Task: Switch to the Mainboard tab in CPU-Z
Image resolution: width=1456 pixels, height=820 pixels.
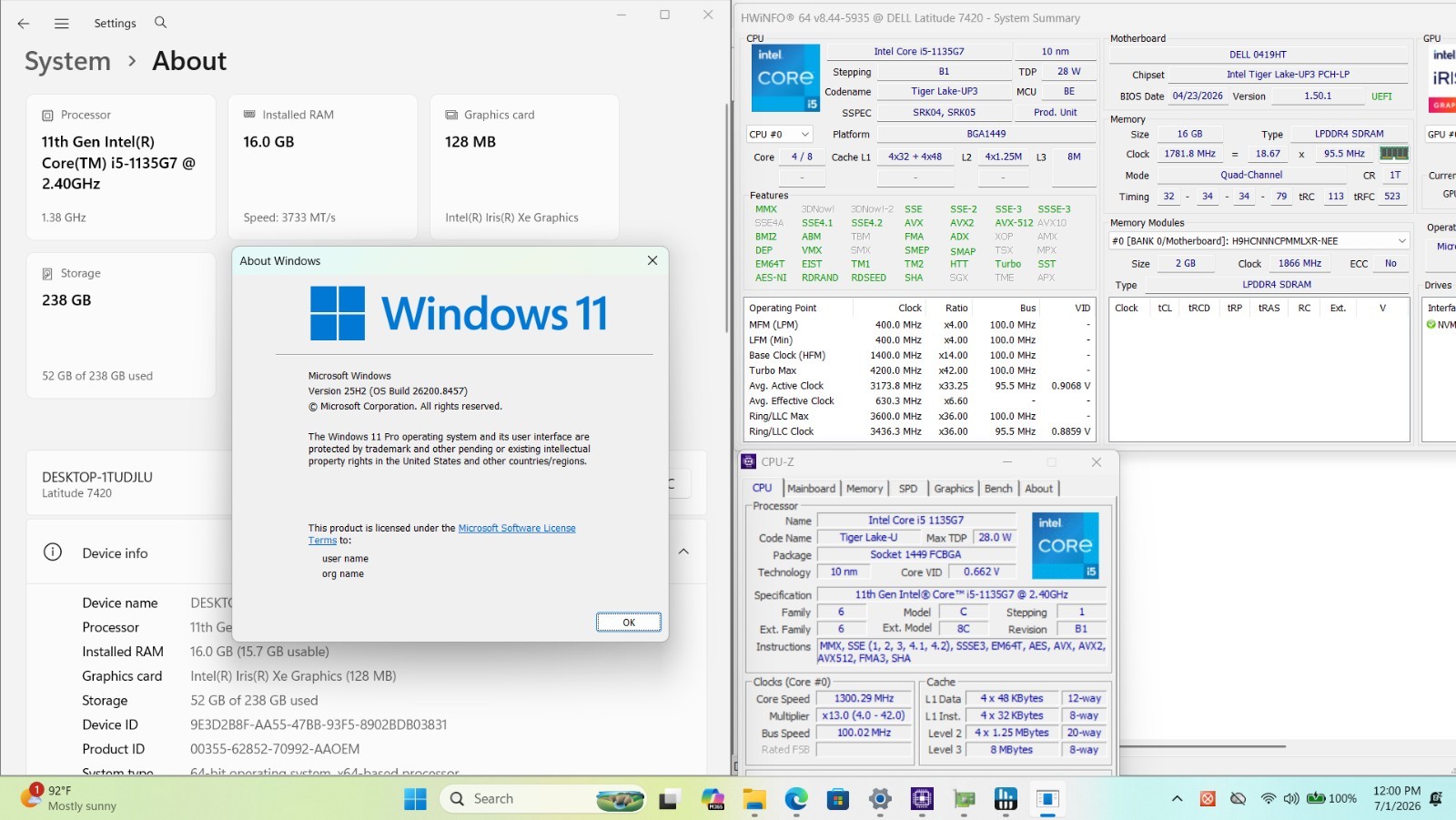Action: pyautogui.click(x=811, y=489)
